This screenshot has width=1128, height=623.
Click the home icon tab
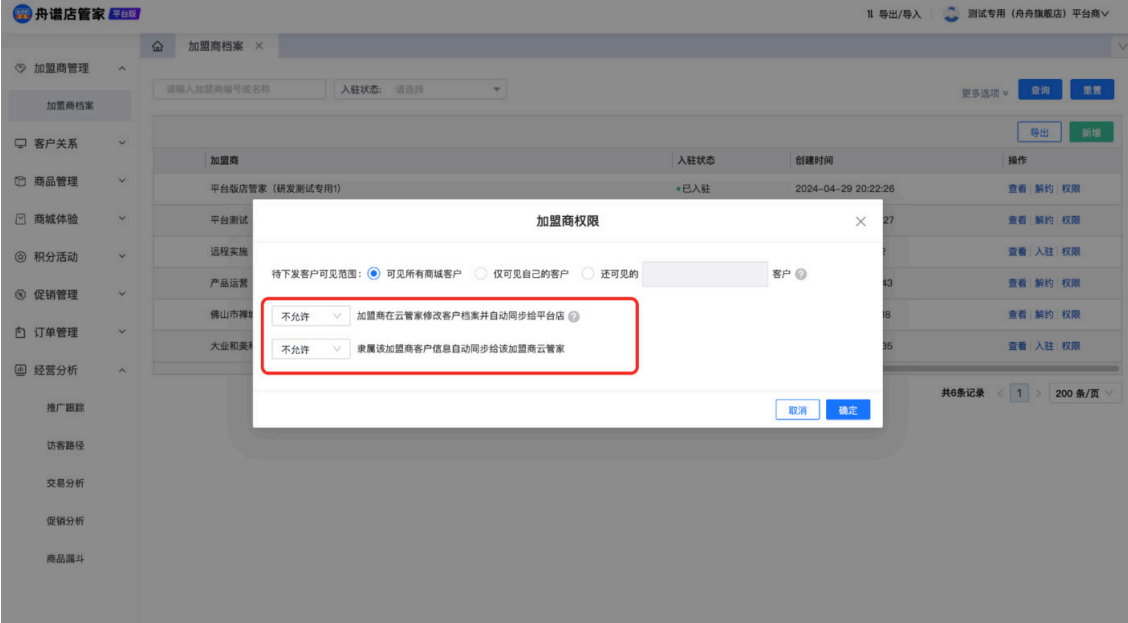tap(158, 46)
